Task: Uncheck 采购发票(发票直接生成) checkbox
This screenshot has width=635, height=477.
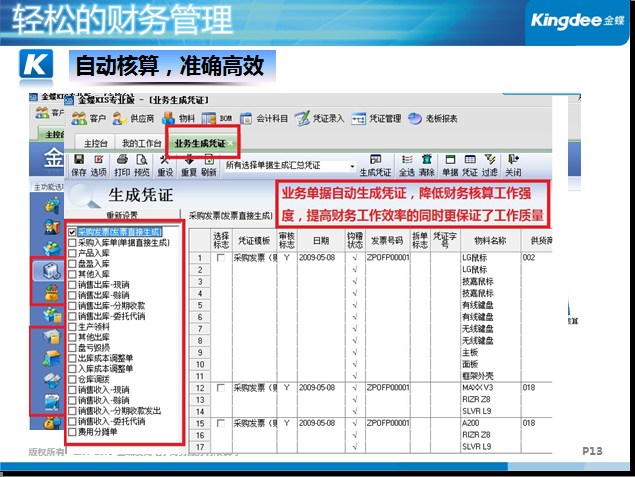Action: [x=72, y=232]
